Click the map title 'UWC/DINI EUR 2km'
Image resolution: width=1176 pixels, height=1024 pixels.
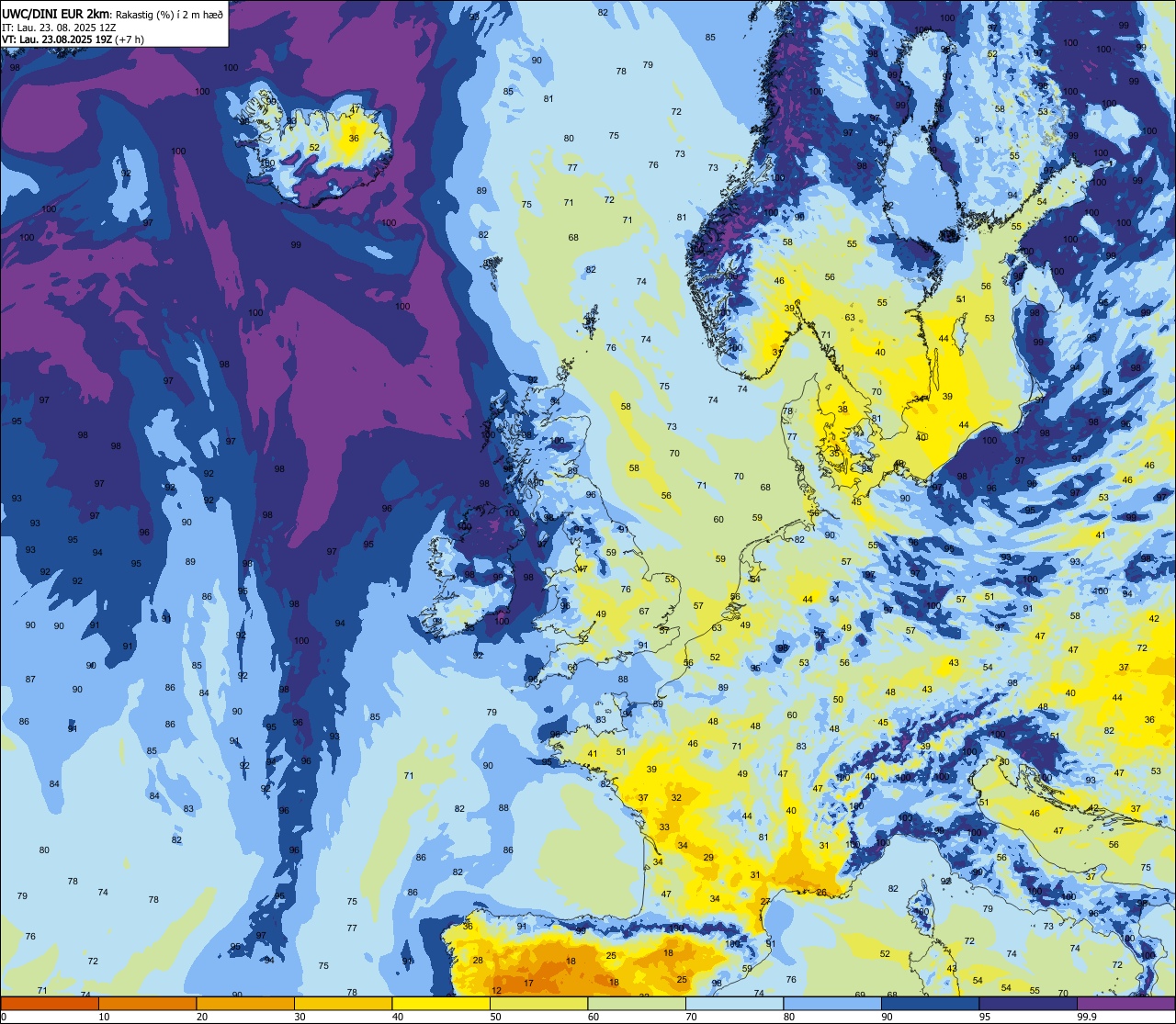(55, 13)
